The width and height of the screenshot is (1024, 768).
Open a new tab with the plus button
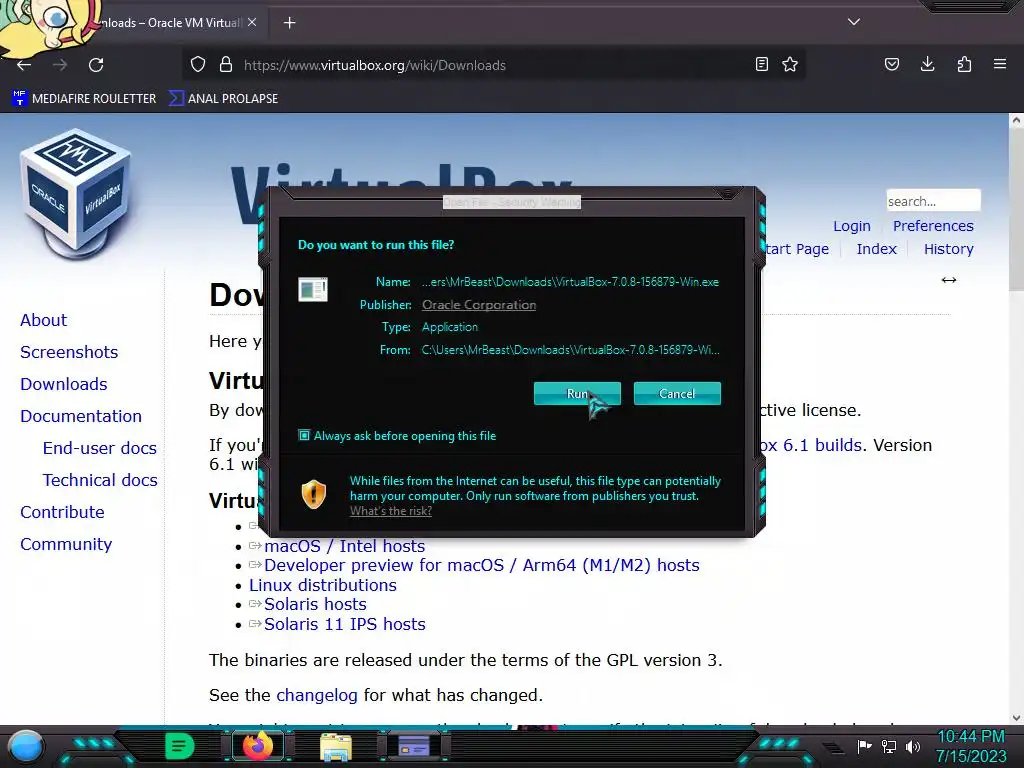[289, 23]
